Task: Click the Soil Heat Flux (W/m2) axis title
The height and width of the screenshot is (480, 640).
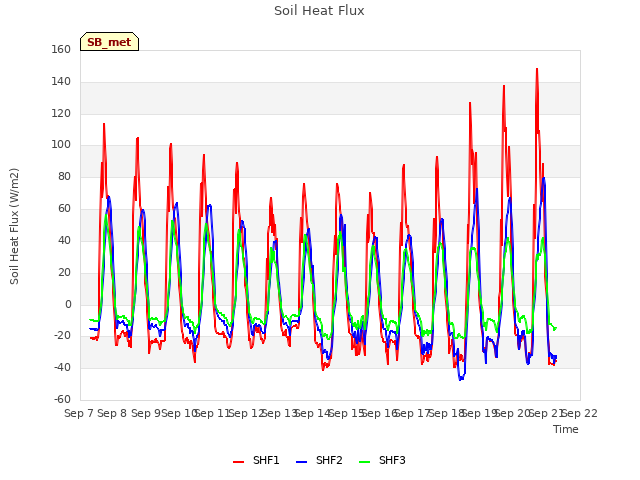Action: click(14, 226)
